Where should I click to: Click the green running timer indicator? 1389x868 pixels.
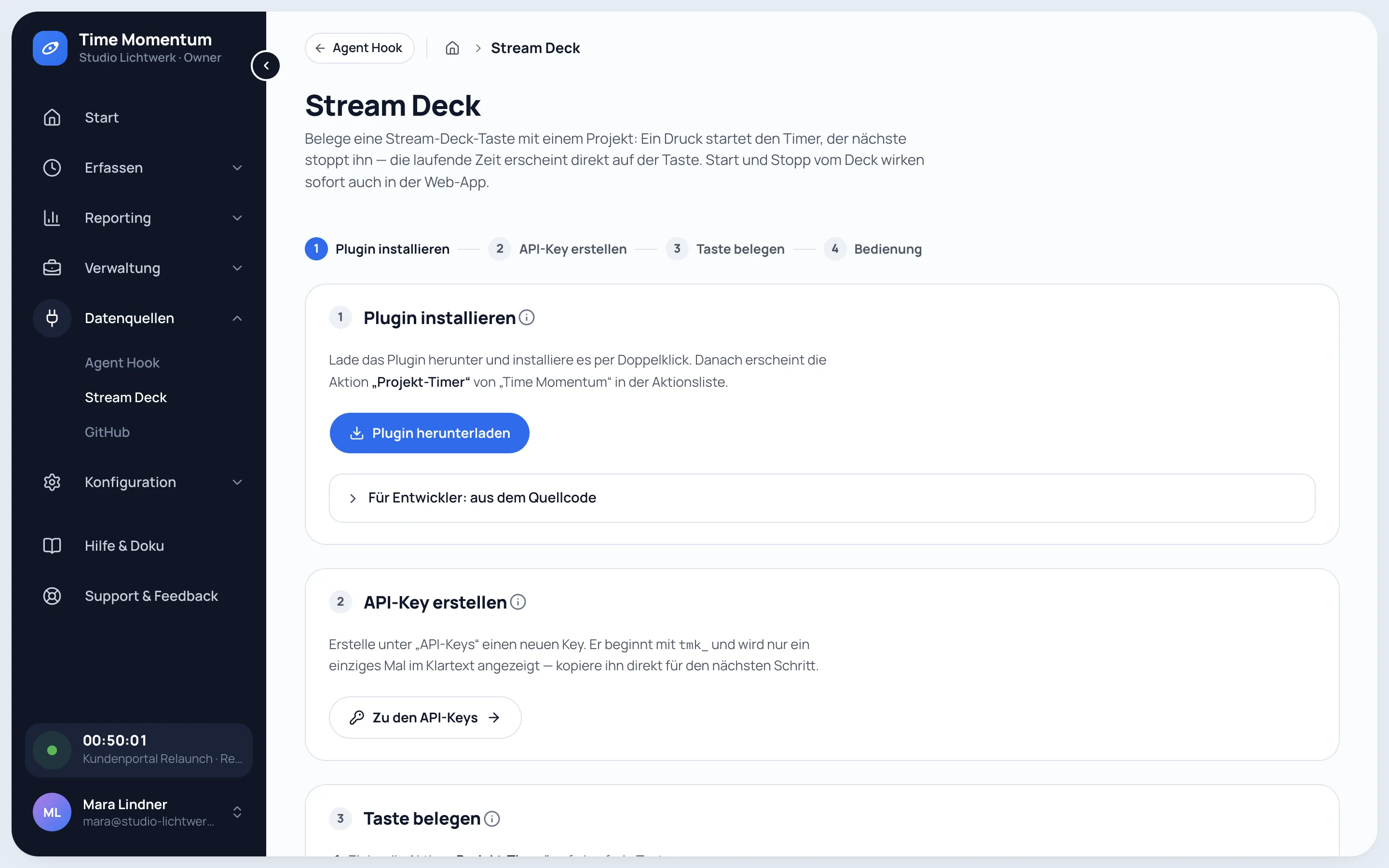[52, 750]
